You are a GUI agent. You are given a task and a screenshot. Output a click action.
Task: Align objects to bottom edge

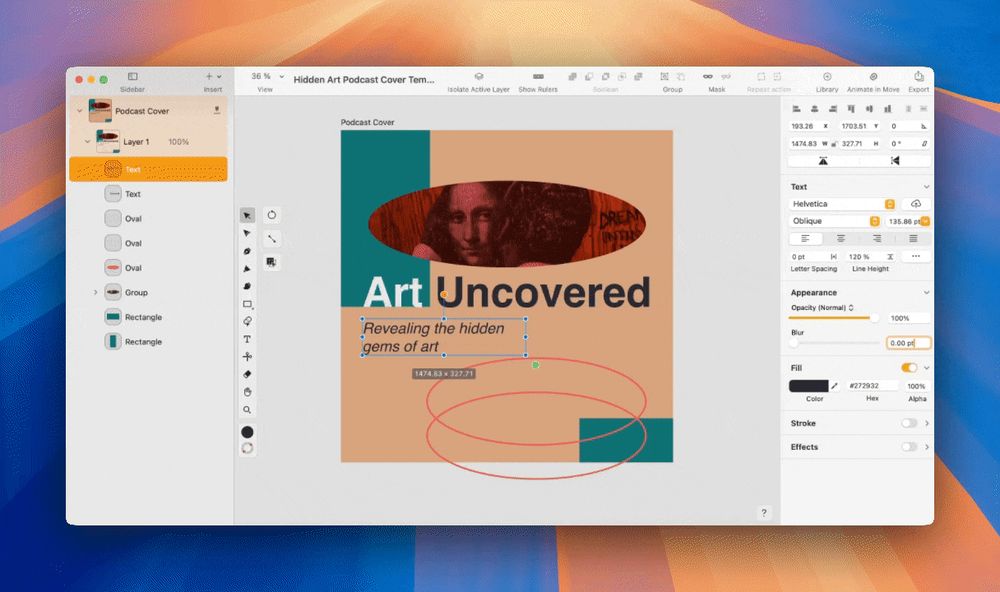point(887,109)
